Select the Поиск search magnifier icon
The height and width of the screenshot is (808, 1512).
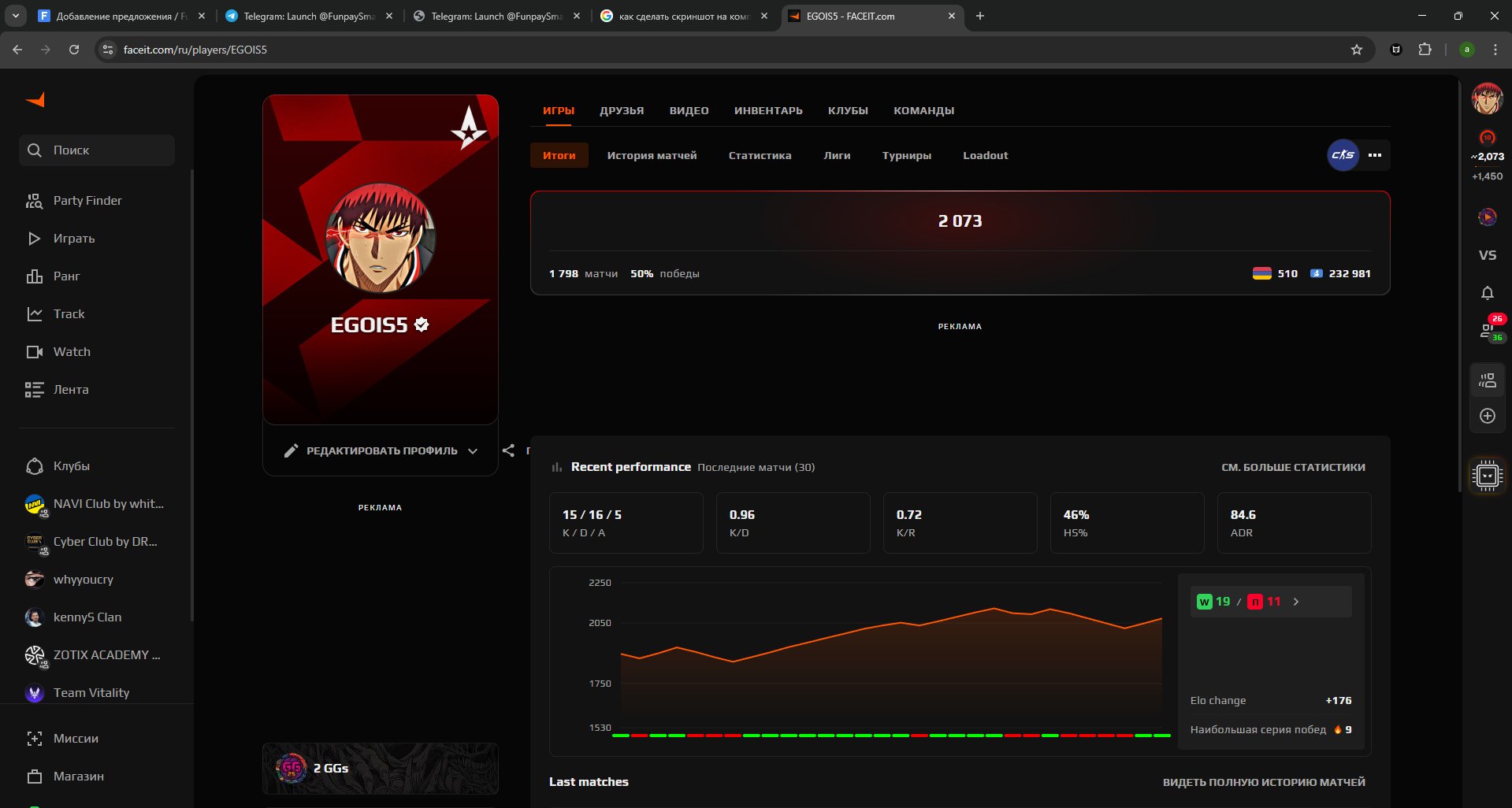point(35,150)
